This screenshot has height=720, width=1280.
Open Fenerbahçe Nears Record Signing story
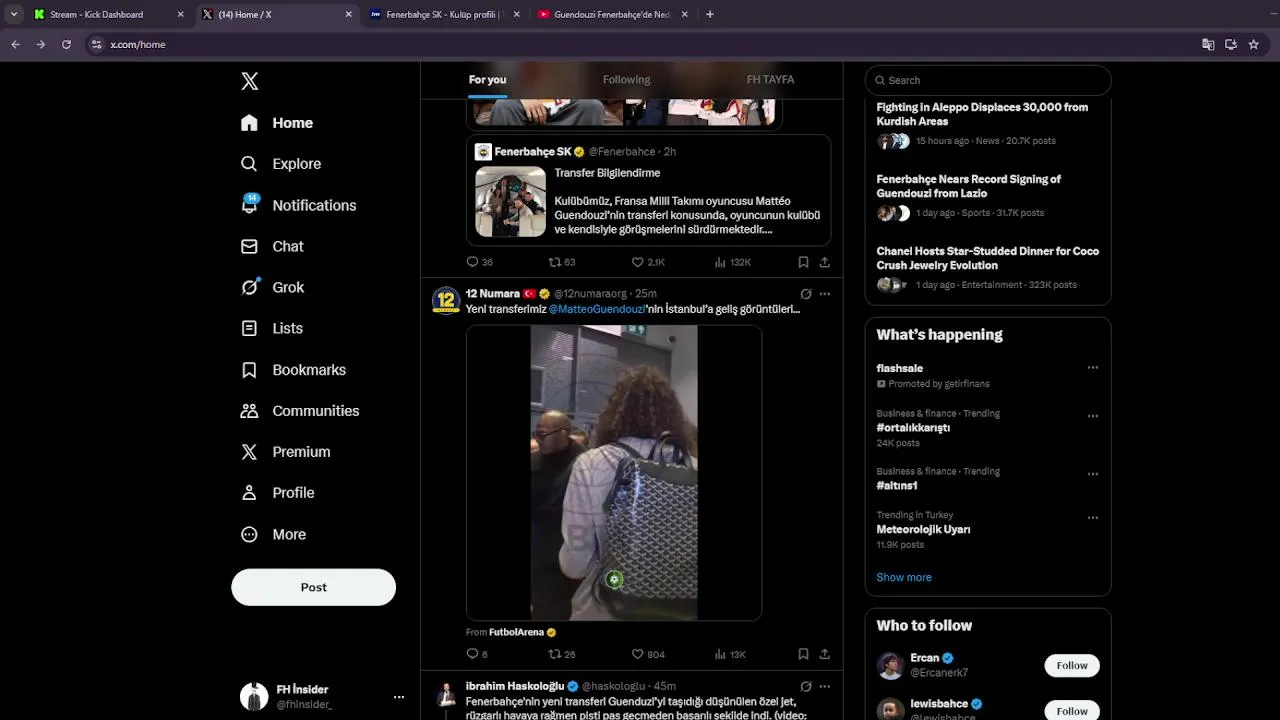pyautogui.click(x=987, y=196)
